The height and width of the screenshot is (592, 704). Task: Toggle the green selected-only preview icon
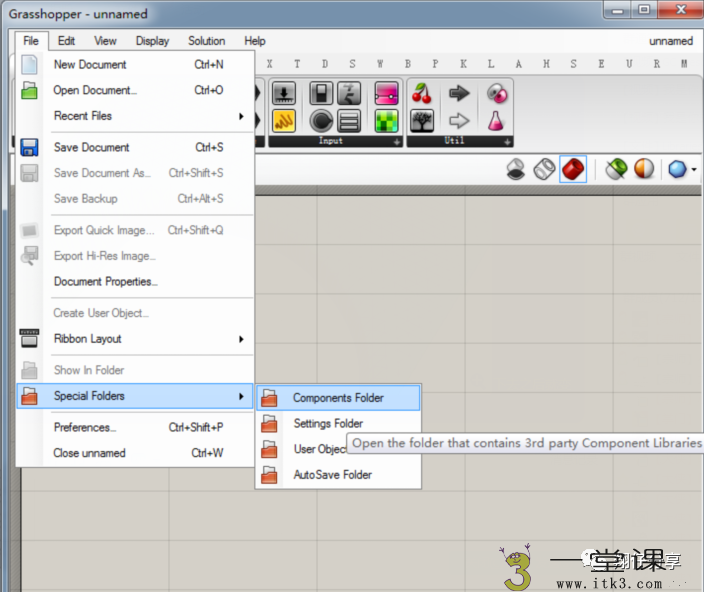[x=616, y=169]
